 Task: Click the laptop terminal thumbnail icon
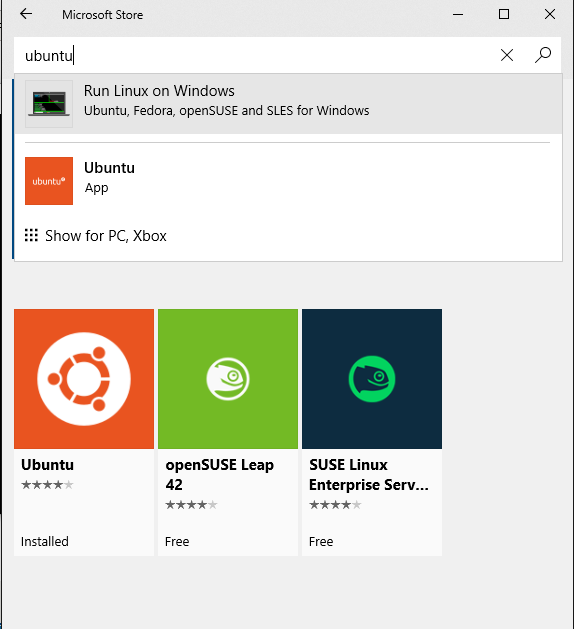point(49,103)
